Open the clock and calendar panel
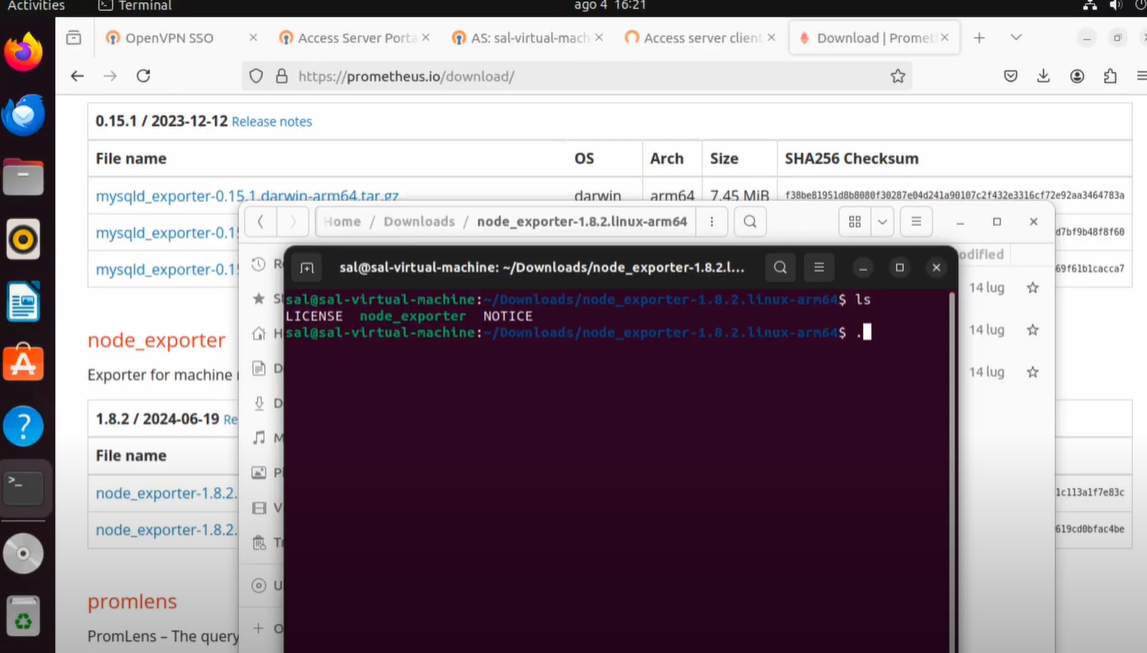 pos(609,5)
